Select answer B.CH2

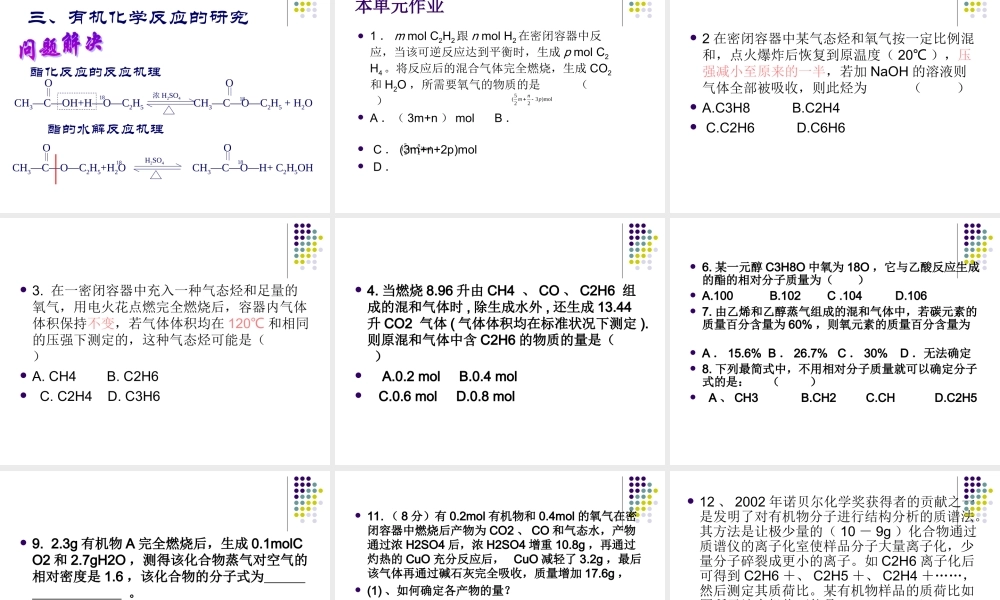pyautogui.click(x=818, y=398)
